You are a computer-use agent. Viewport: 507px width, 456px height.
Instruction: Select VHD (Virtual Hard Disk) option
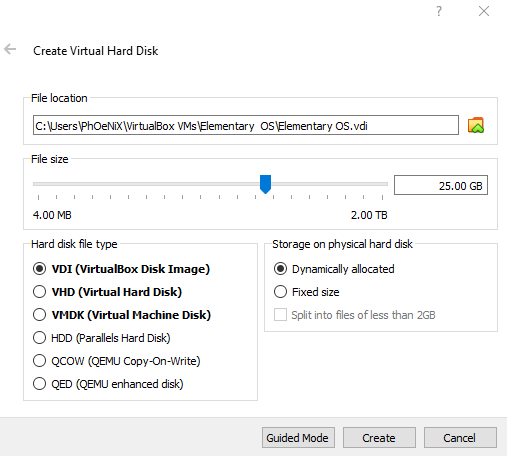(x=107, y=292)
